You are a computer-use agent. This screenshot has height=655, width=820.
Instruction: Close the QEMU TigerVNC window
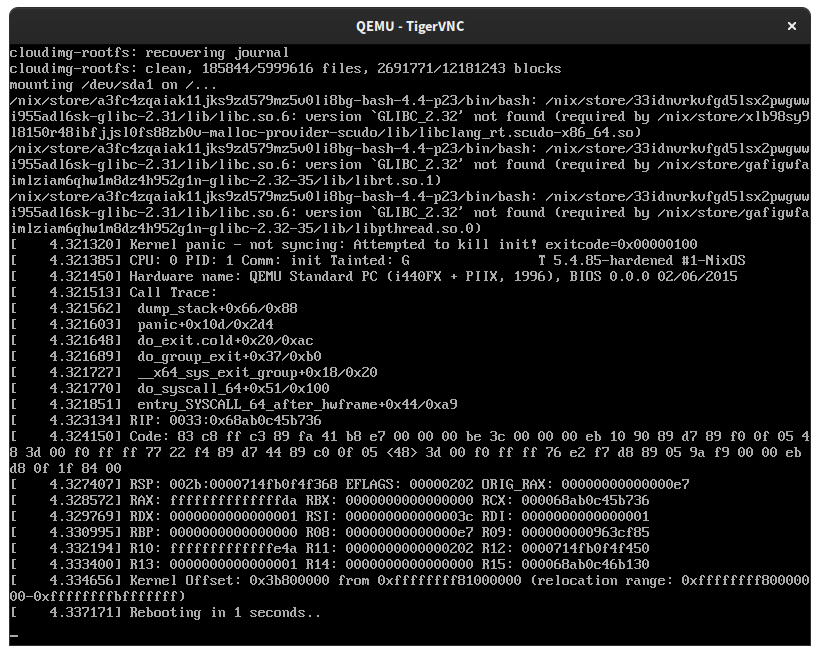coord(791,26)
